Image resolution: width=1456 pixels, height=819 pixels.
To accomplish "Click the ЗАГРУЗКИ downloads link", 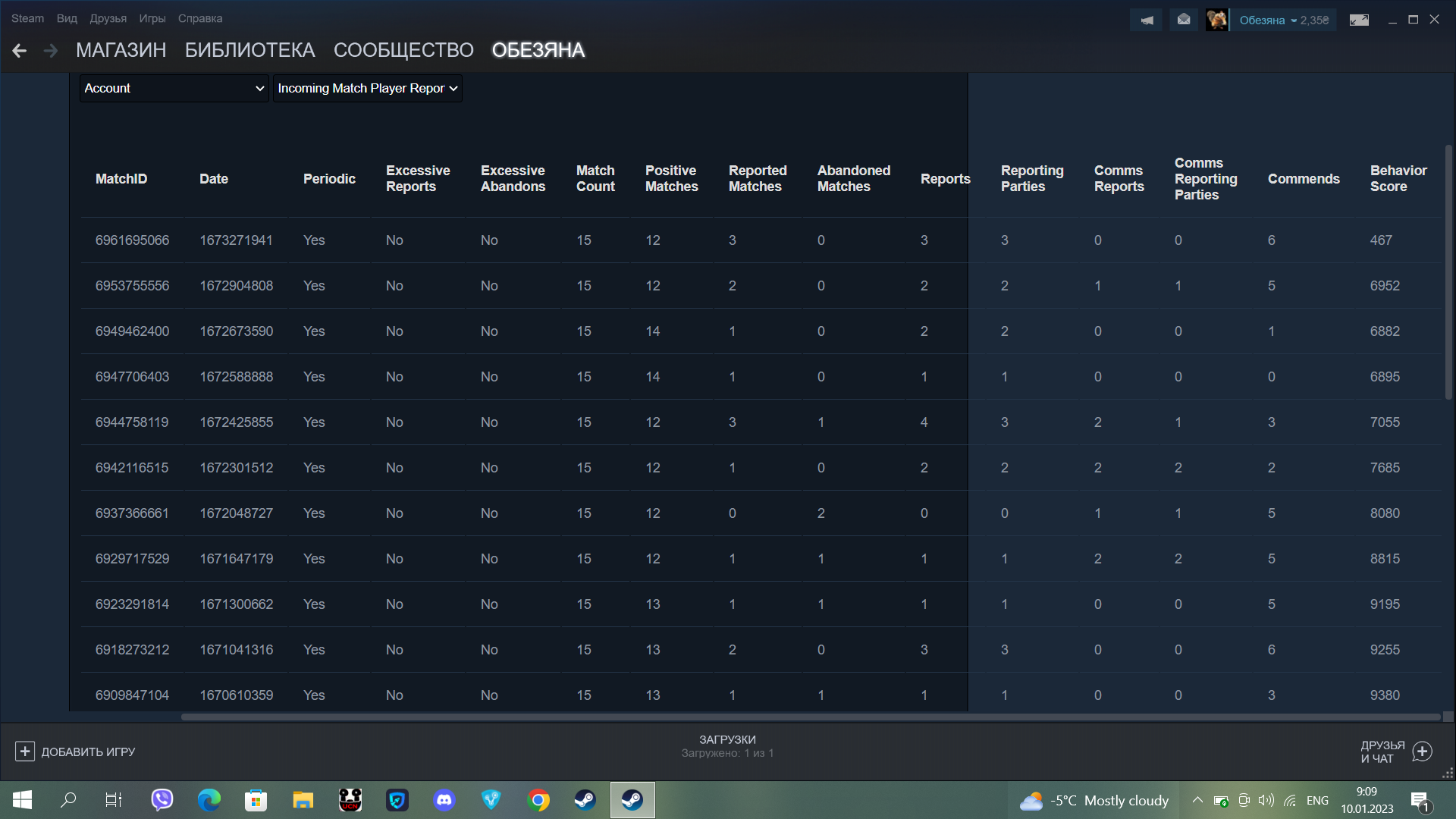I will [727, 739].
